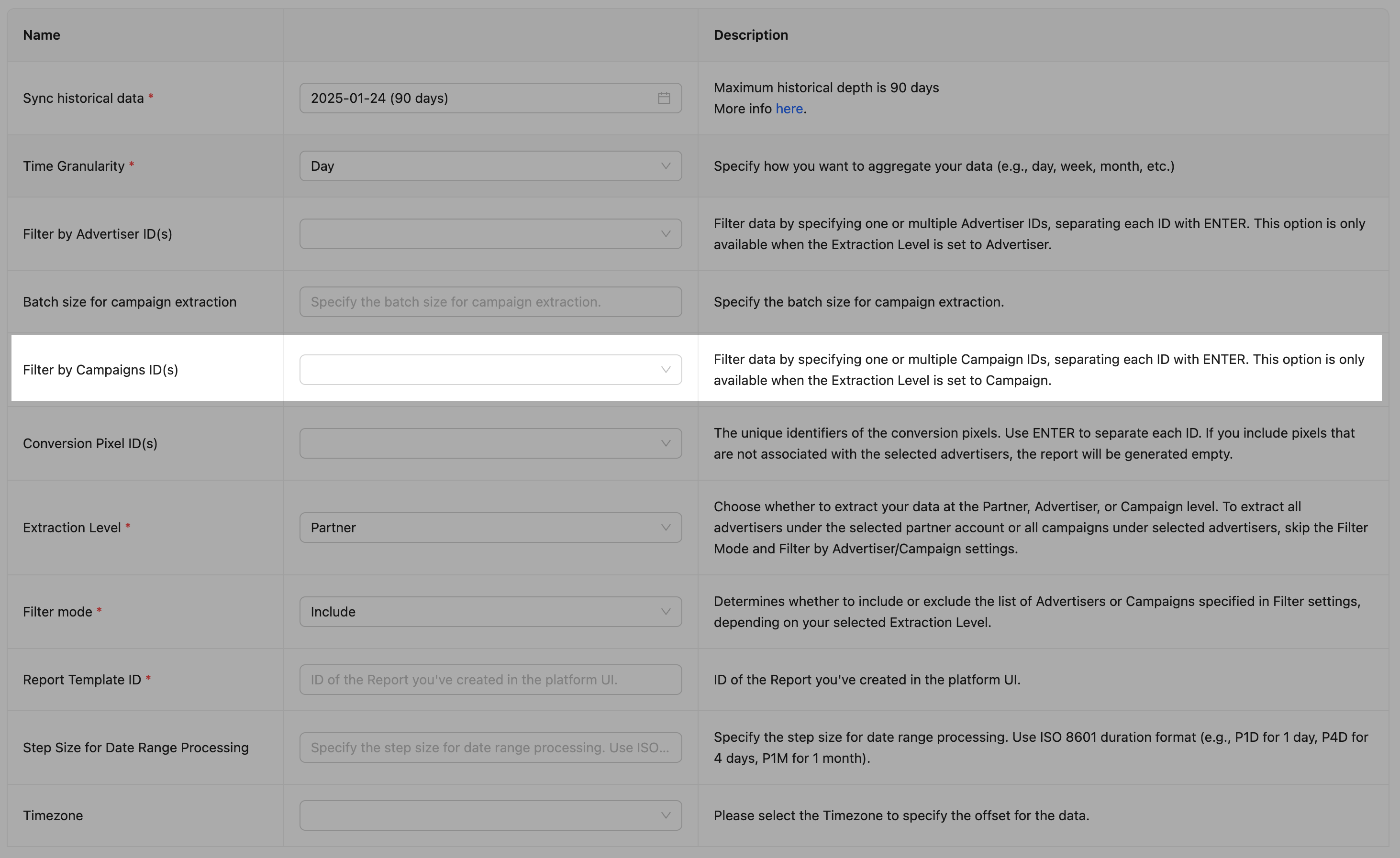Screen dimensions: 1400x858
Task: Click the Filter by Campaigns ID(s) chevron
Action: click(x=666, y=370)
